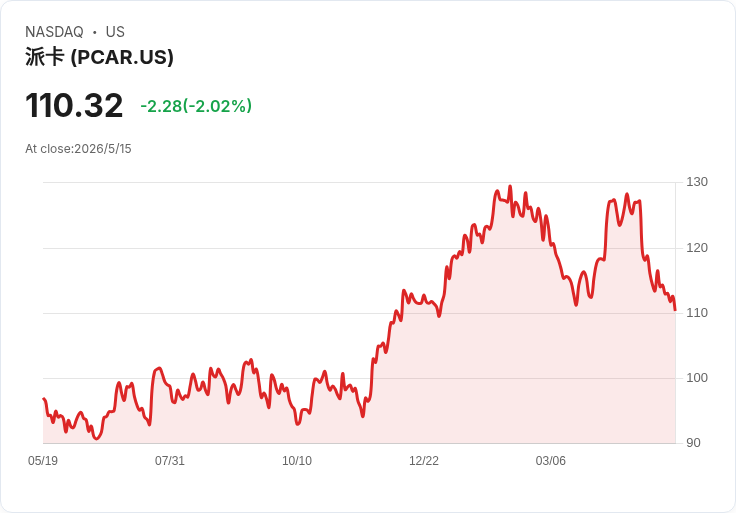This screenshot has width=736, height=513.
Task: Select the 110.32 current price
Action: tap(74, 105)
